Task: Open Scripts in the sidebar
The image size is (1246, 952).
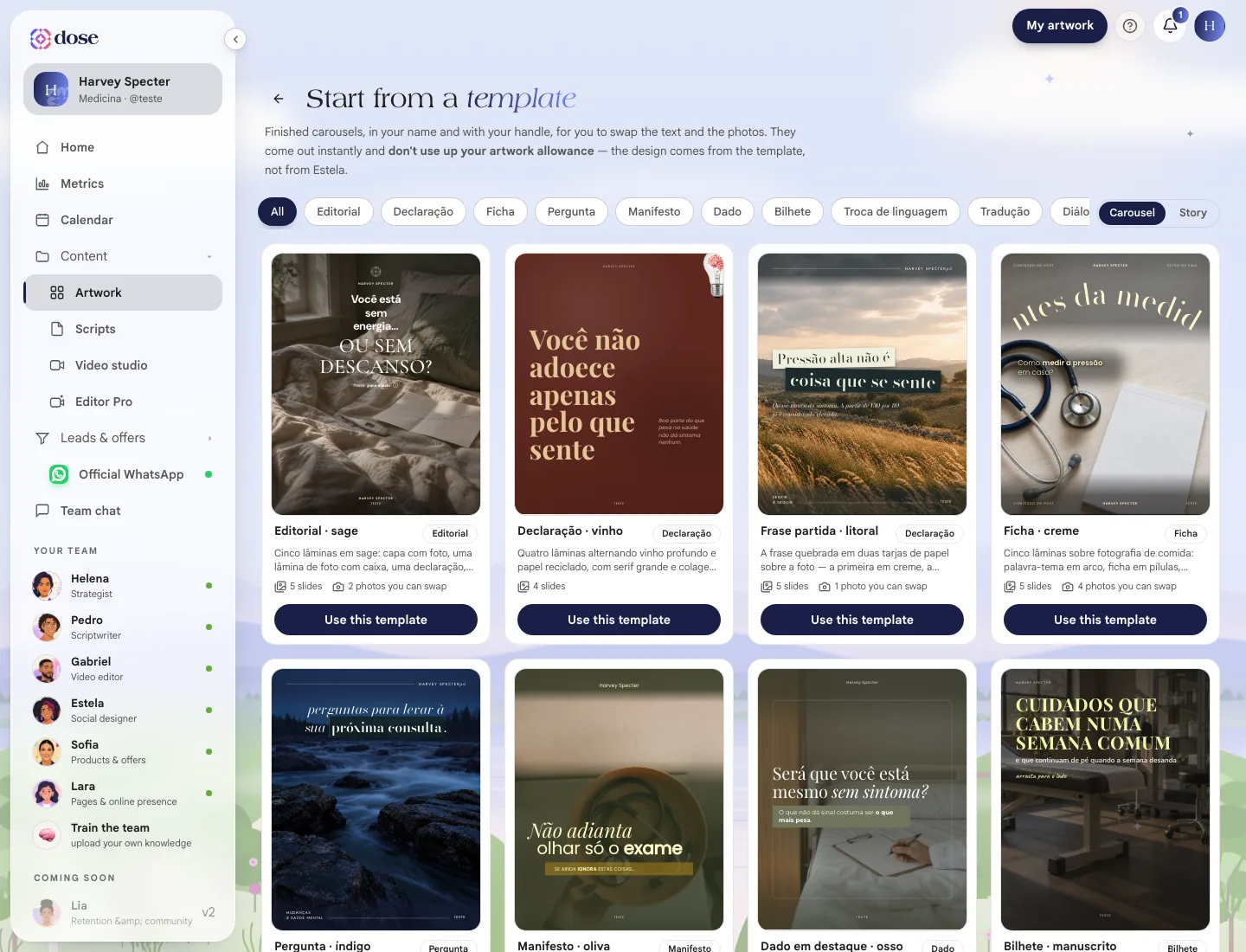Action: pos(123,329)
